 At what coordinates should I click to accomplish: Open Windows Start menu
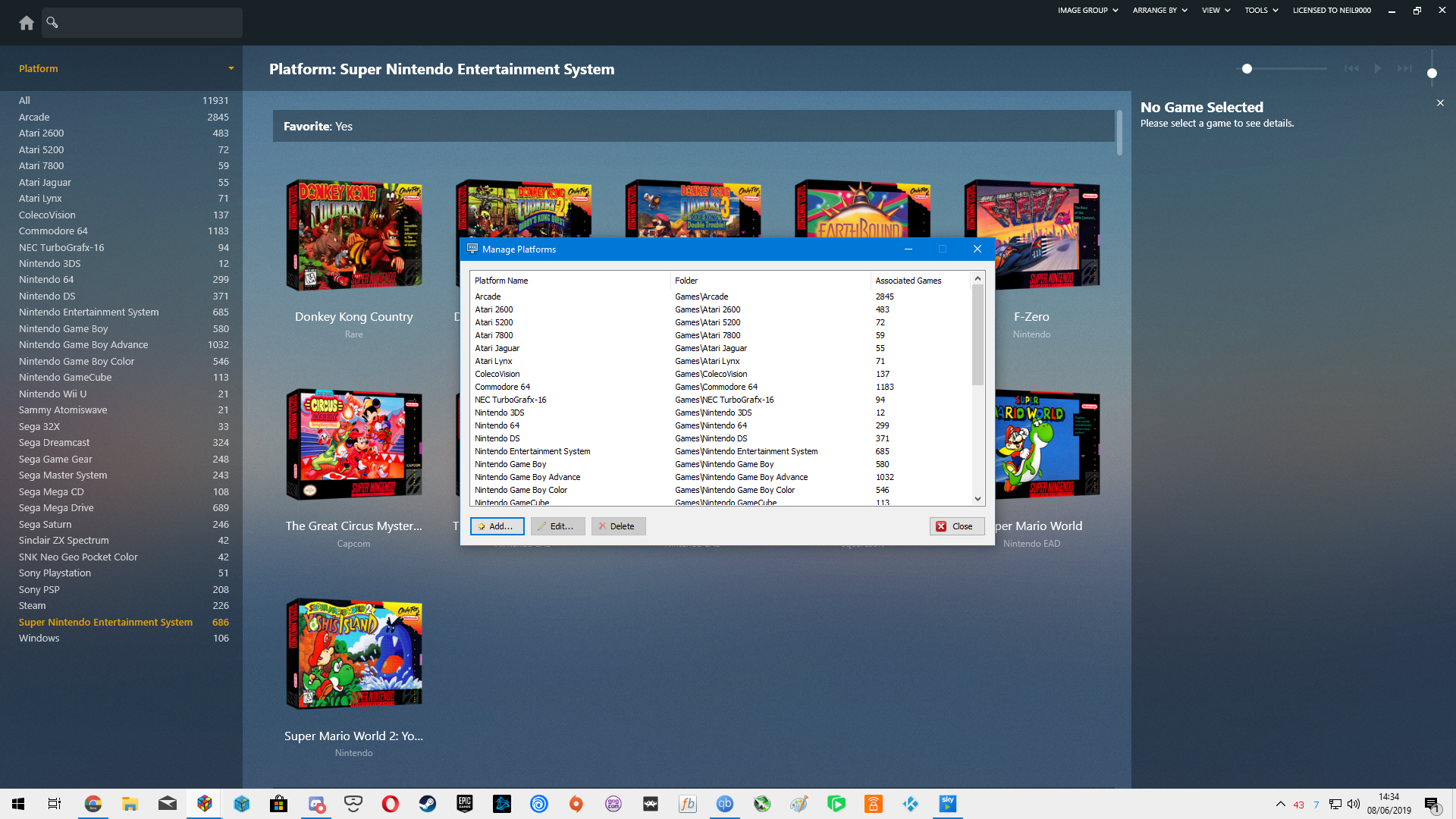tap(18, 804)
